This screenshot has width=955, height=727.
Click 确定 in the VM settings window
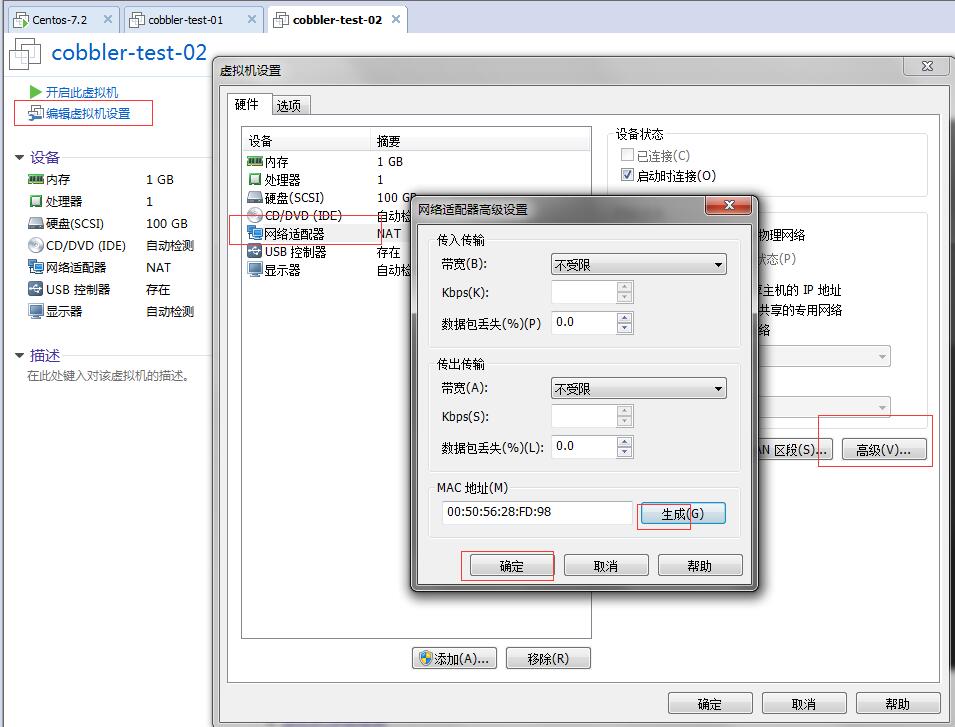(x=710, y=703)
